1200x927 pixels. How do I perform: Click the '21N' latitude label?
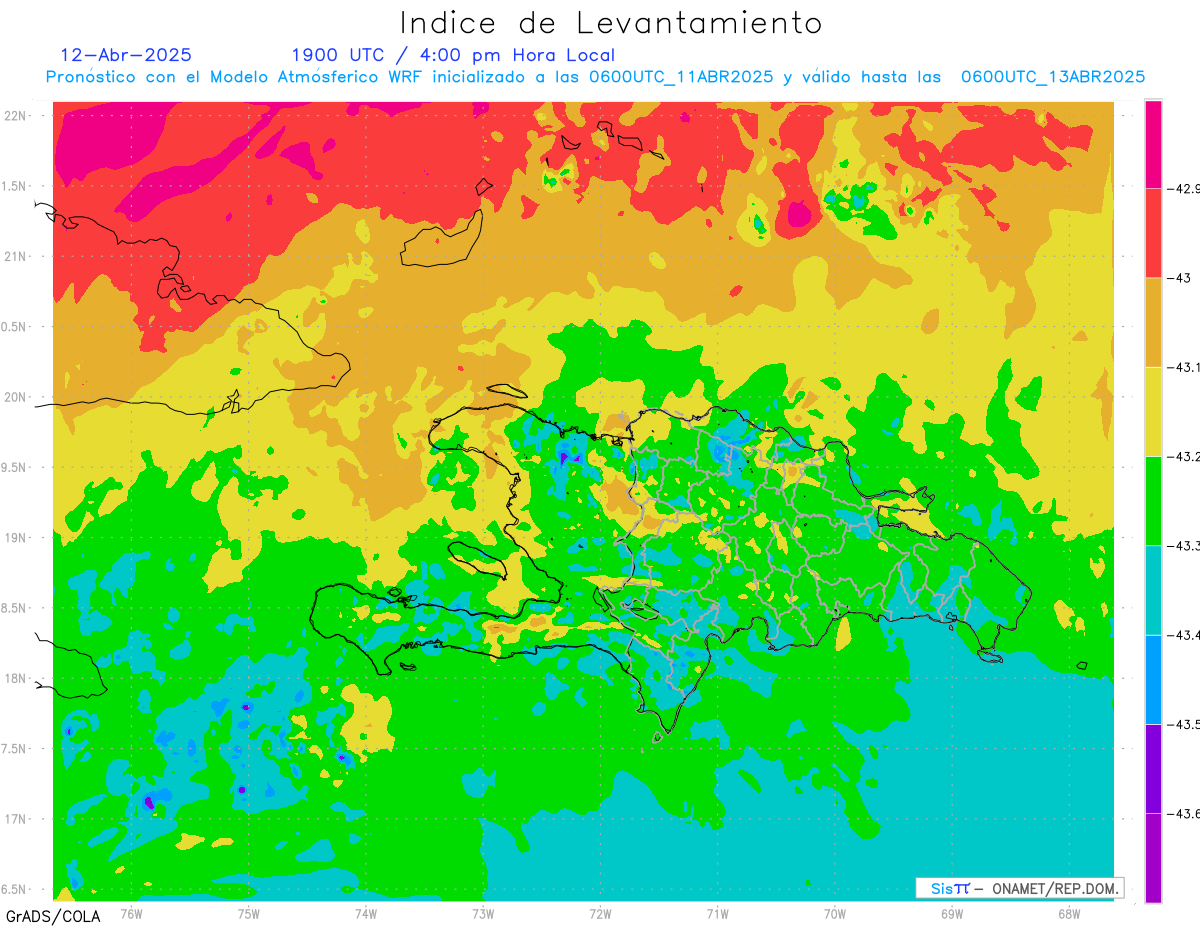(16, 257)
